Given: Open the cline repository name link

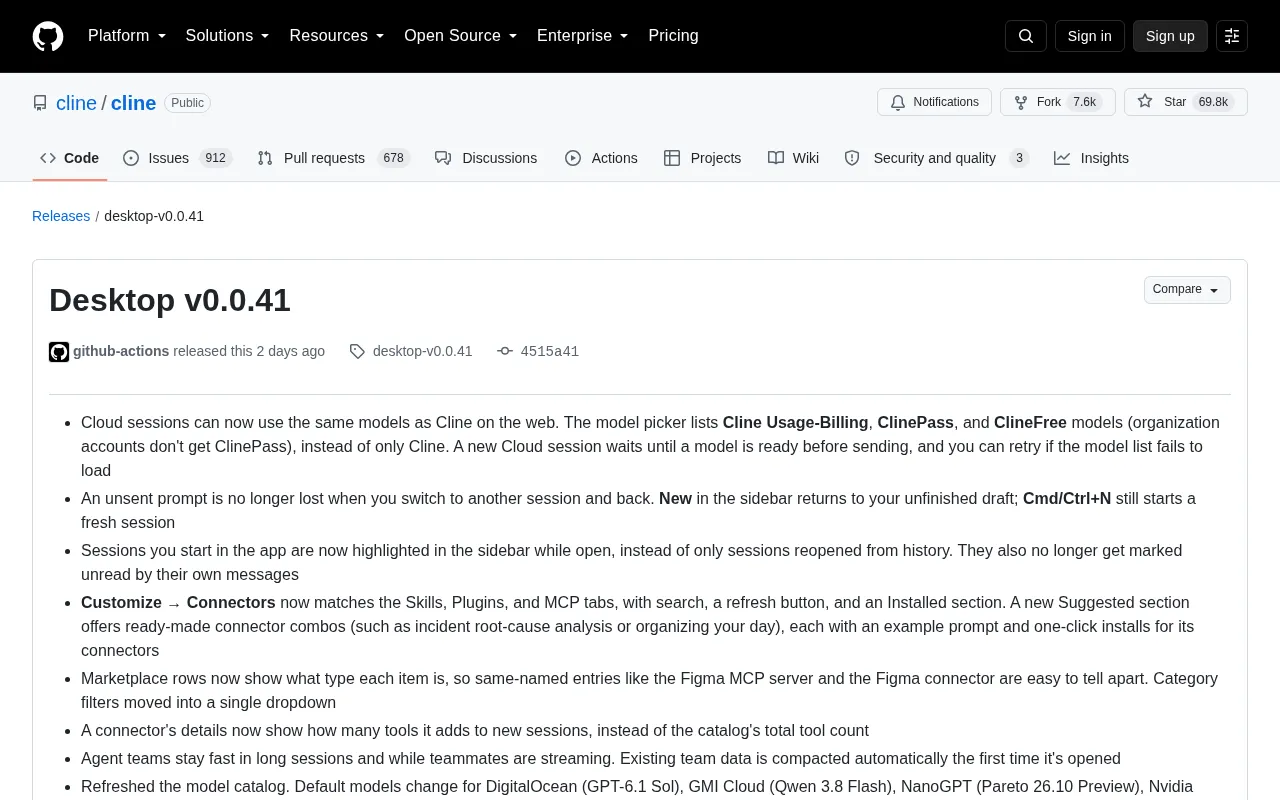Looking at the screenshot, I should pyautogui.click(x=133, y=103).
